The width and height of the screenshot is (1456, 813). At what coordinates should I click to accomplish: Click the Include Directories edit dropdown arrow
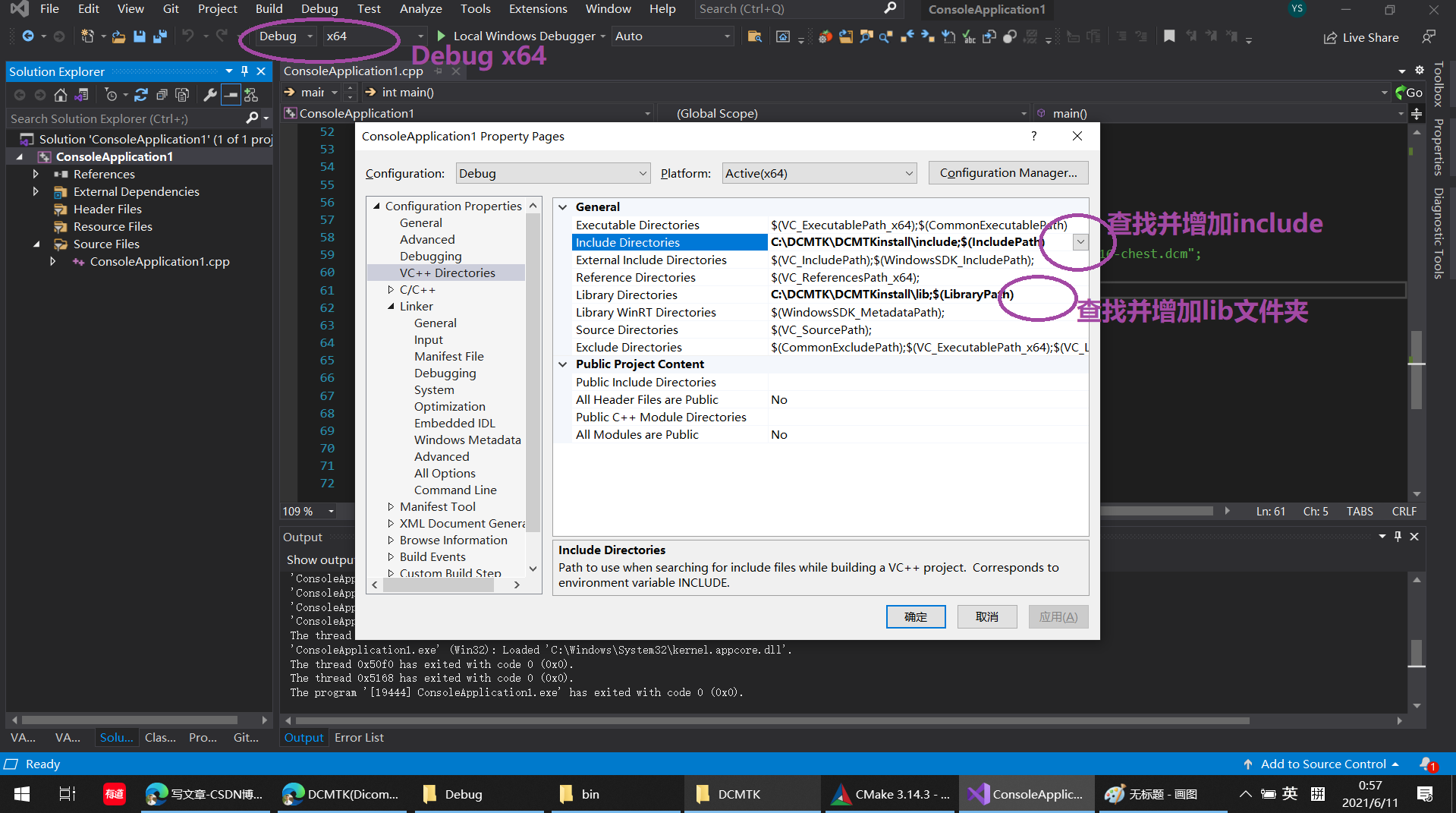[1080, 241]
